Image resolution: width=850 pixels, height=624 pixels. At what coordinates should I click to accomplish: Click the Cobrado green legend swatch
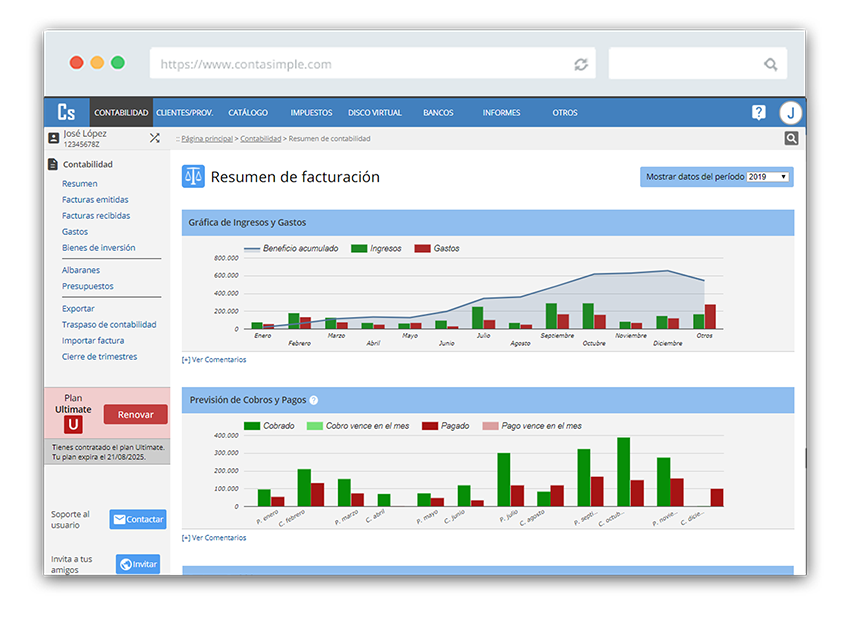pos(251,425)
